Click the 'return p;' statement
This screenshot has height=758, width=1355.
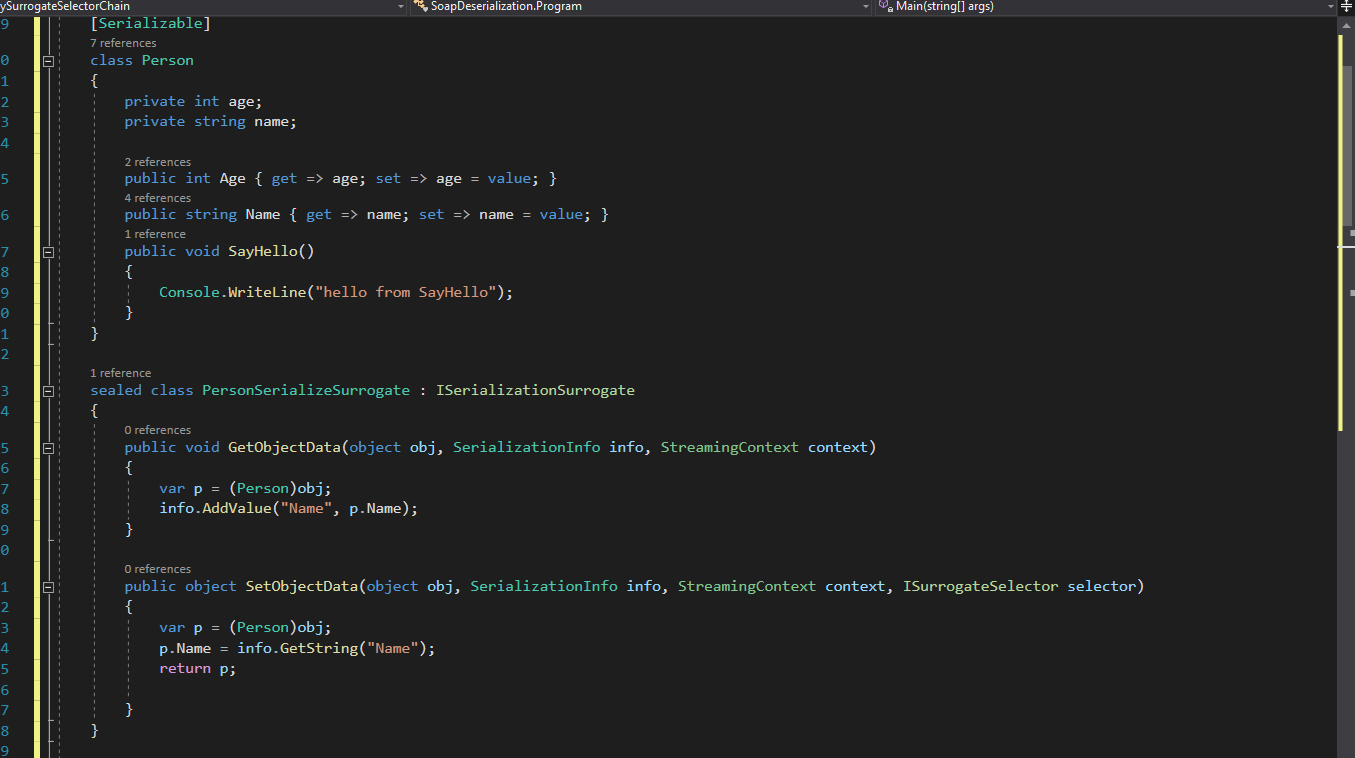pos(197,668)
